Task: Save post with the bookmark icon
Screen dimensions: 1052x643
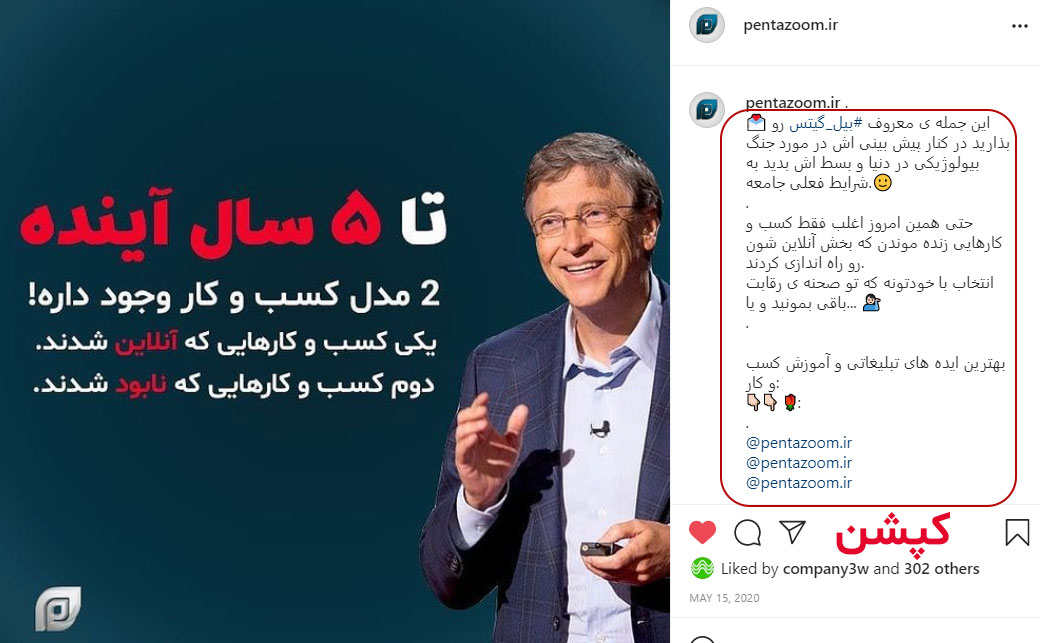Action: point(1017,532)
